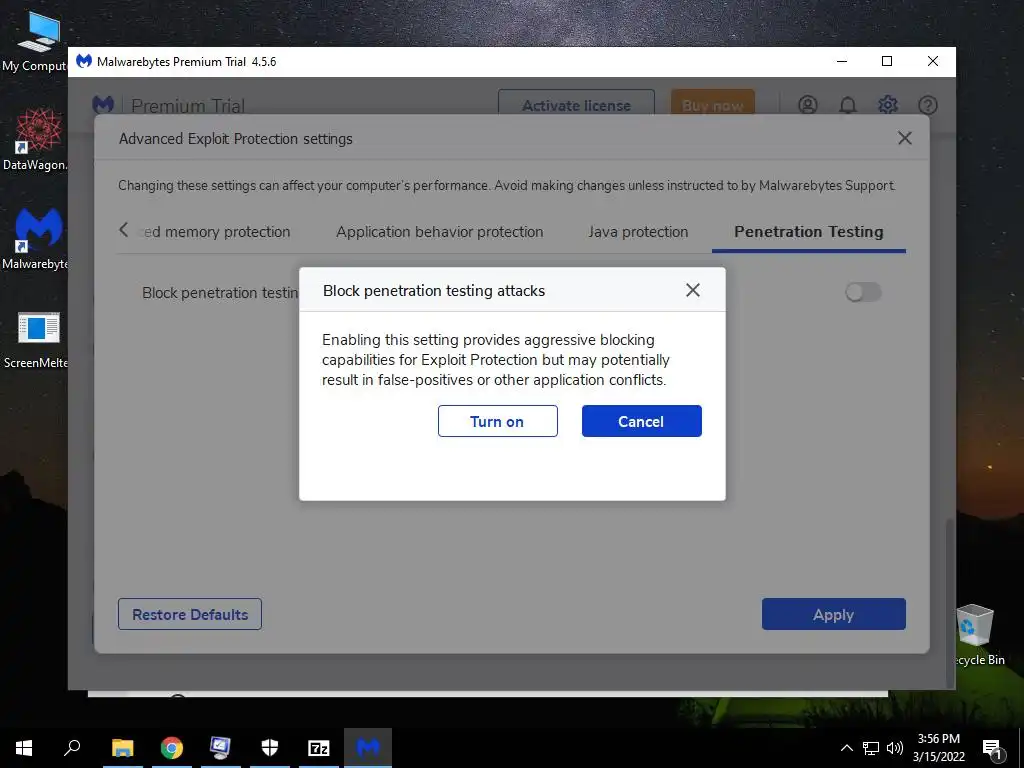1024x768 pixels.
Task: Cancel the penetration testing prompt
Action: [641, 421]
